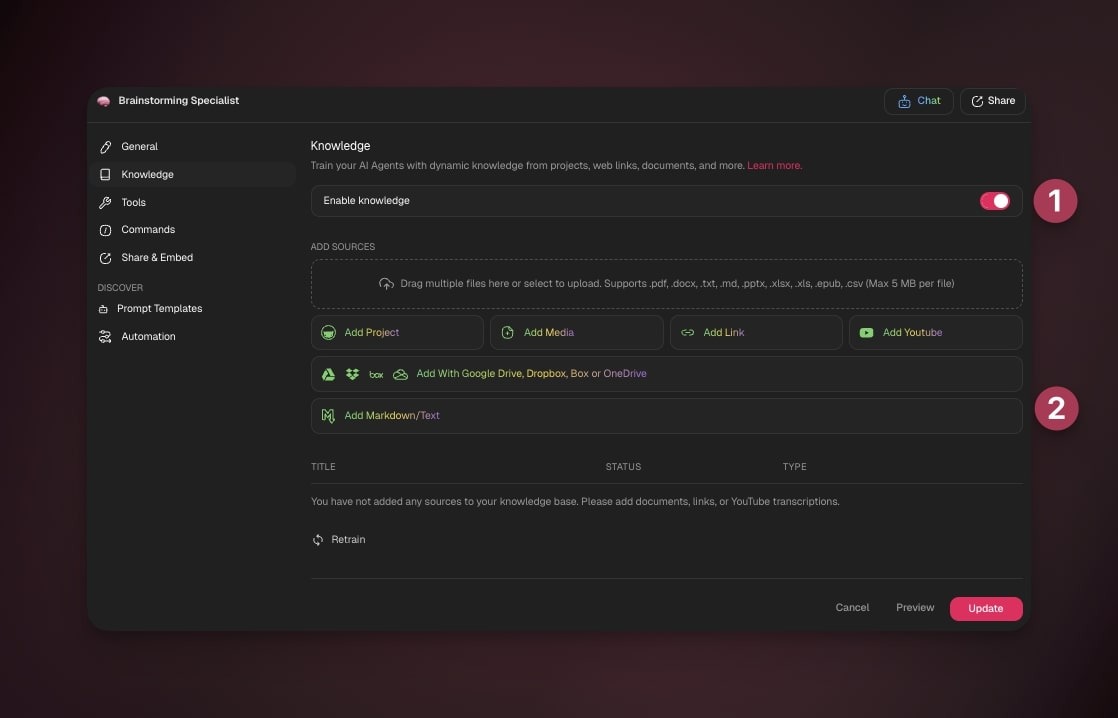Open the Chat button at top
The width and height of the screenshot is (1118, 718).
coord(918,101)
